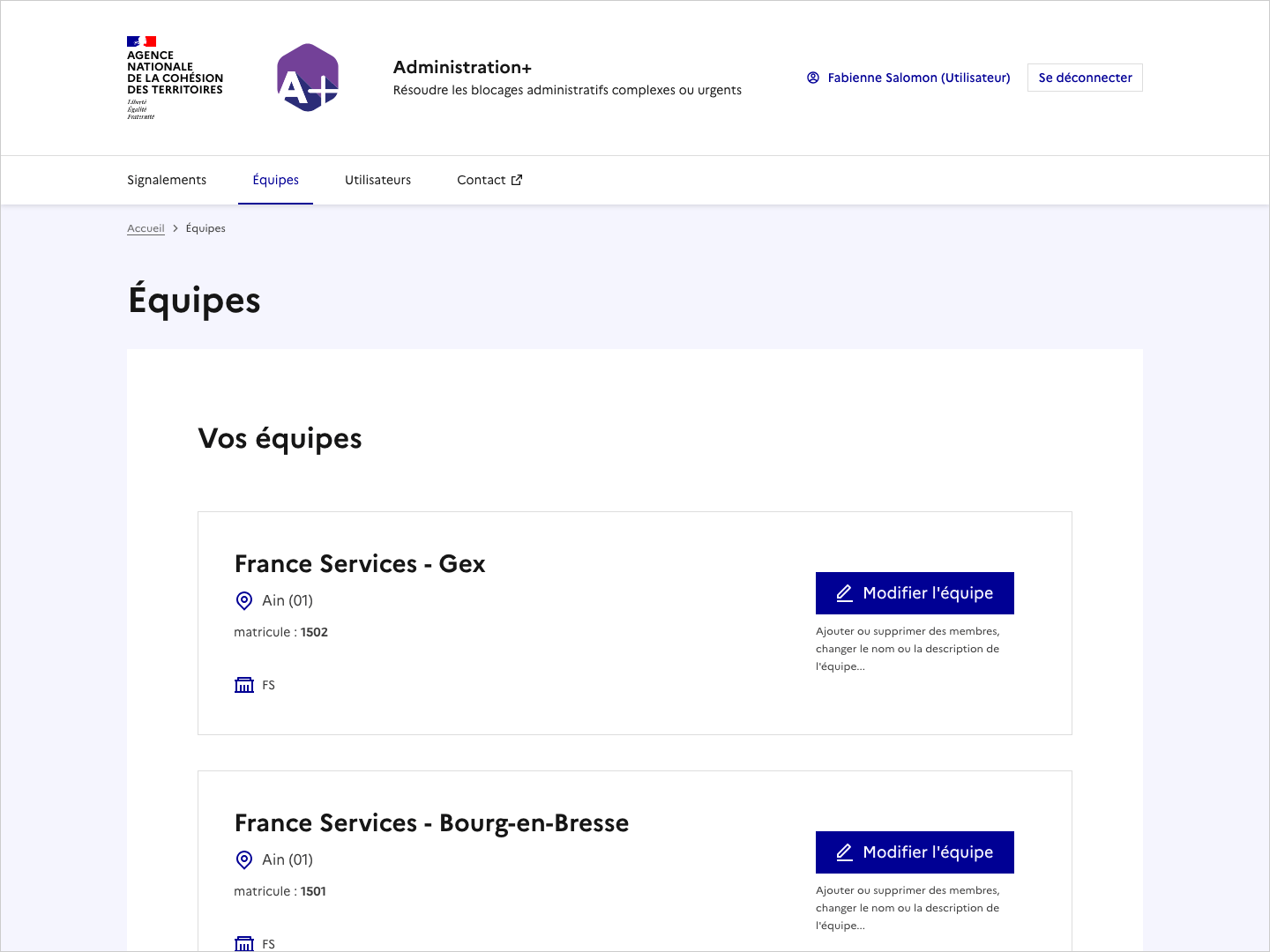Follow the Accueil breadcrumb link
Screen dimensions: 1270x952
click(x=146, y=227)
